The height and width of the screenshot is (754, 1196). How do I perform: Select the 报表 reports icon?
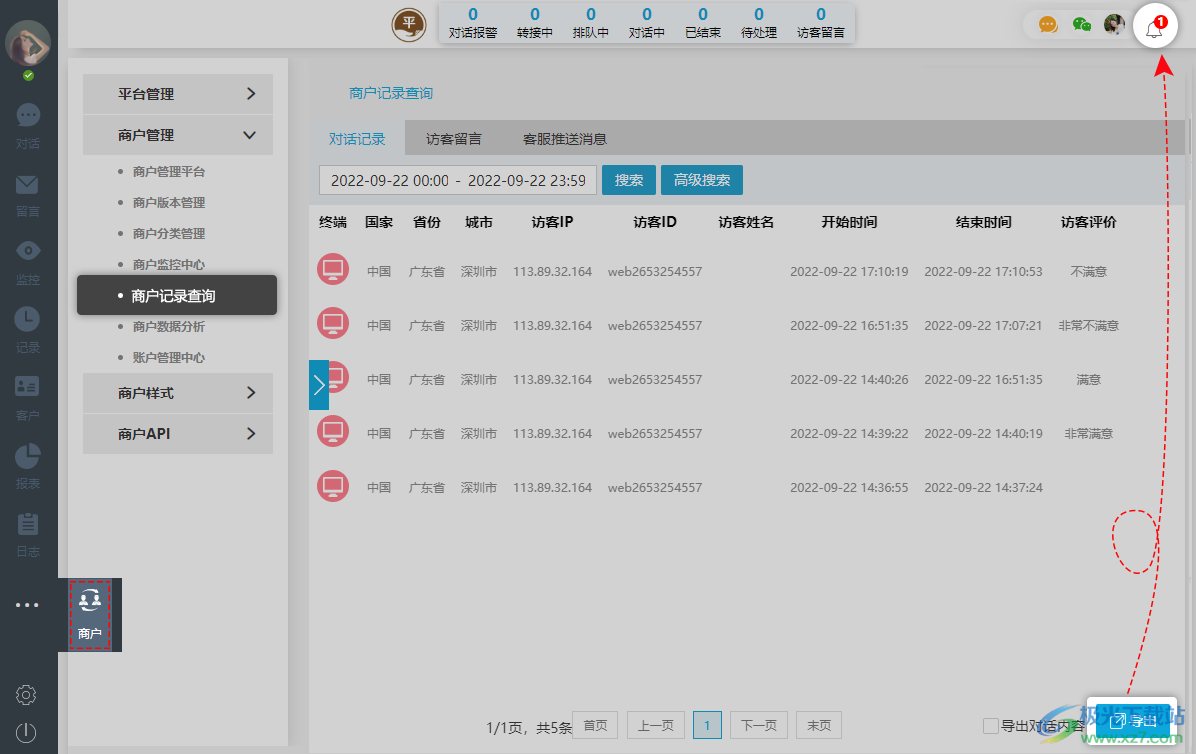tap(27, 462)
